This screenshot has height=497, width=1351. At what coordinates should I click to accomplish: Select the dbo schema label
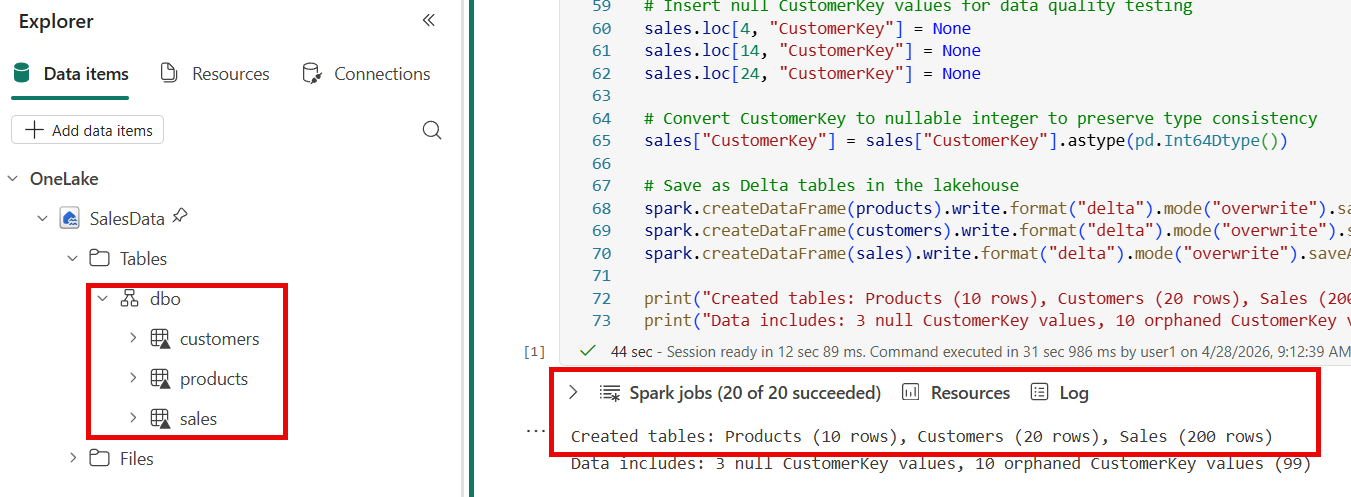point(165,299)
